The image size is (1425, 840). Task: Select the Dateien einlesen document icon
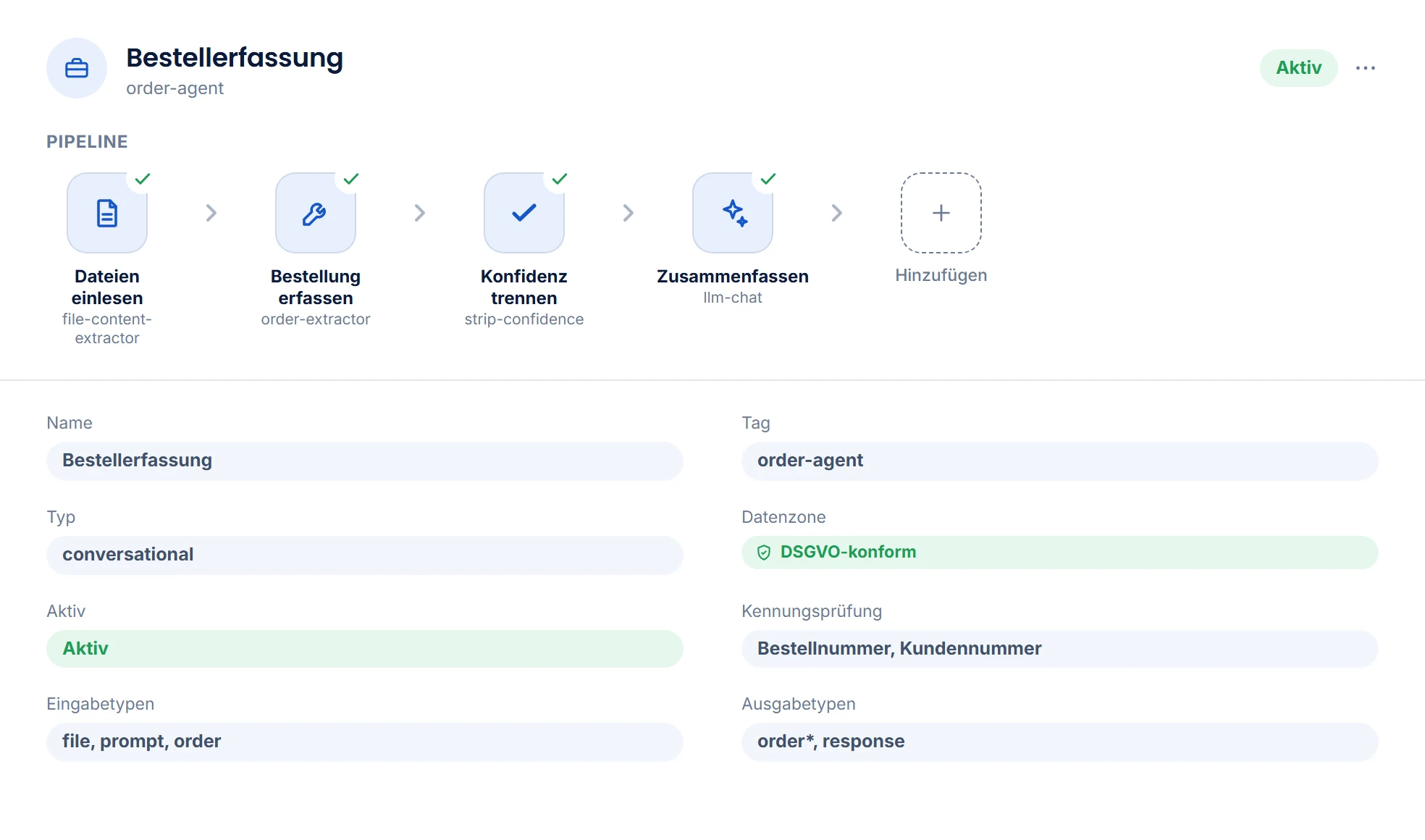coord(107,213)
